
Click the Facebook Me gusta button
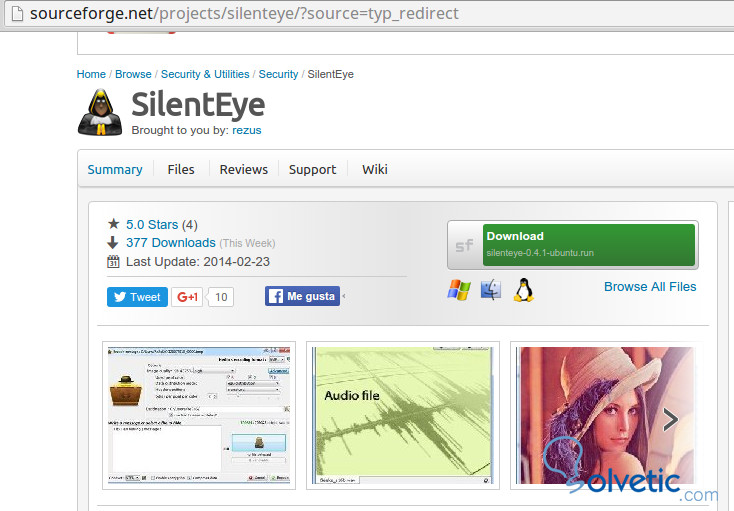(x=302, y=296)
